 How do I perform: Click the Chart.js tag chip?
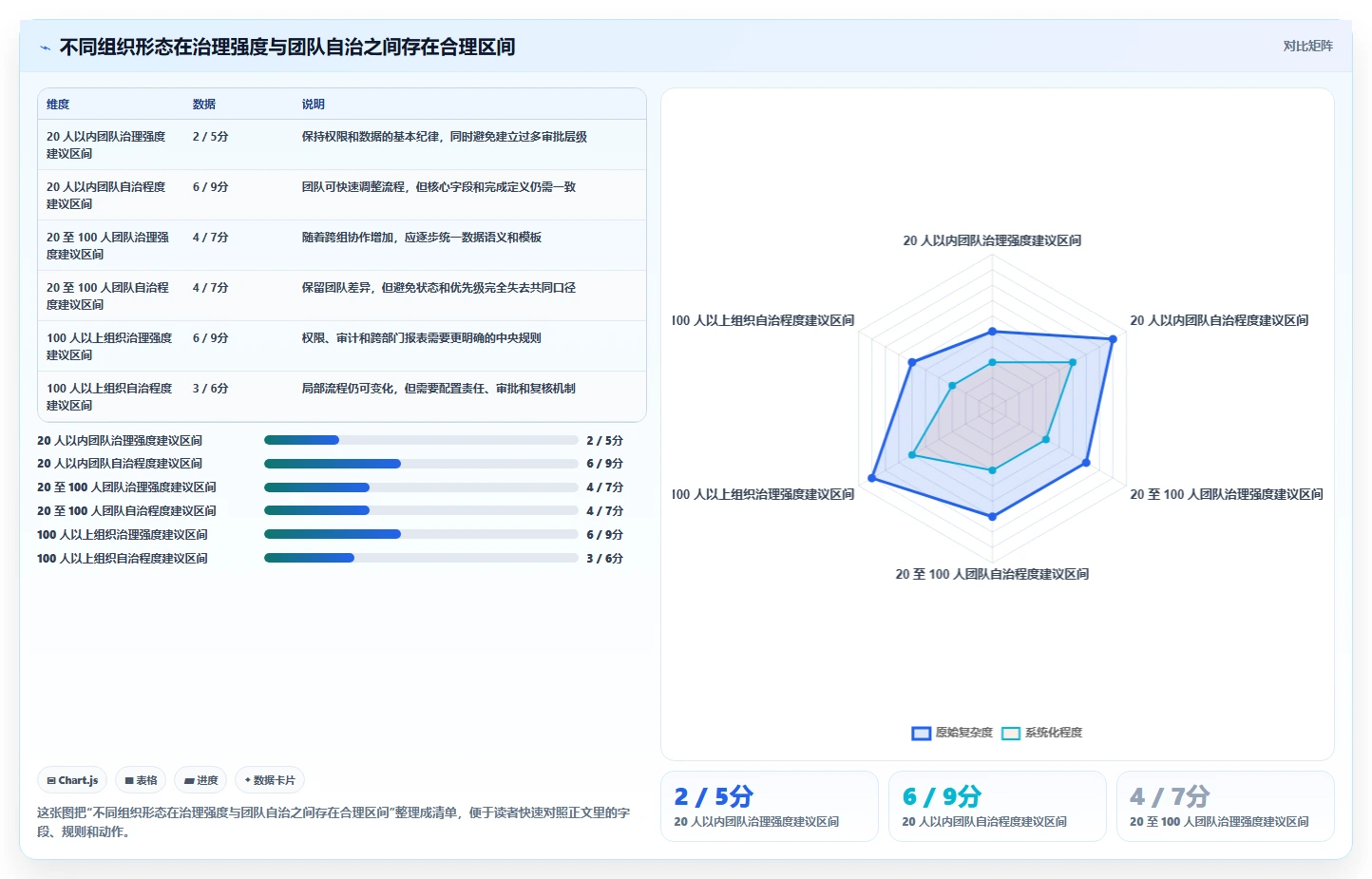(x=72, y=780)
